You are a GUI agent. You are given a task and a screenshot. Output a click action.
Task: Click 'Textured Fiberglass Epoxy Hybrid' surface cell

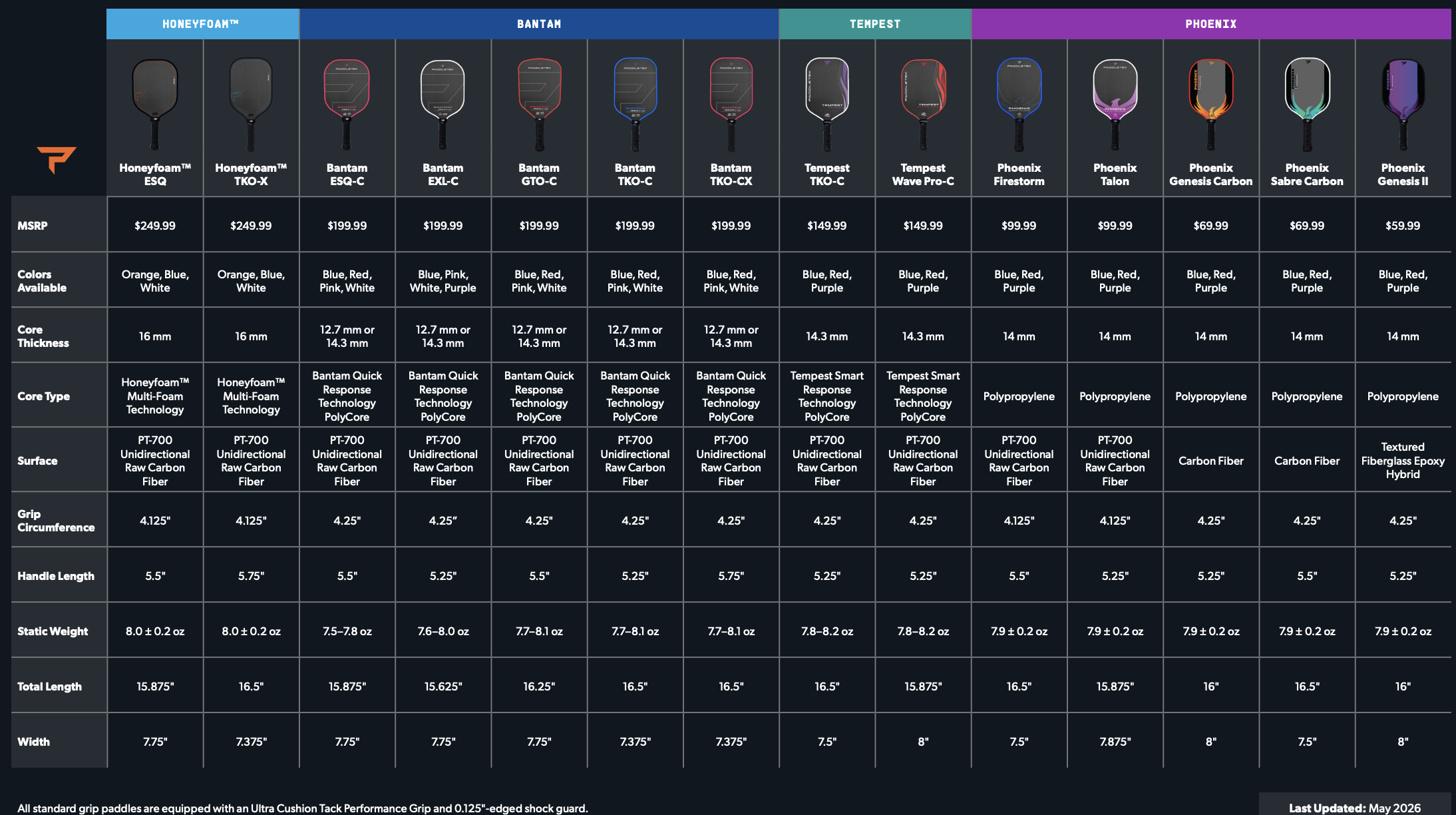point(1403,461)
